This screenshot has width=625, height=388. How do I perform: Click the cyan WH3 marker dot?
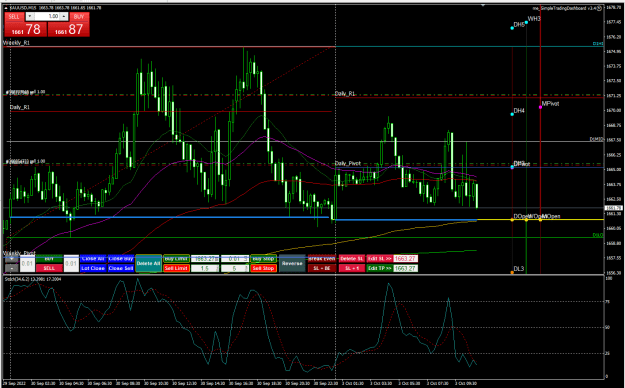(526, 22)
